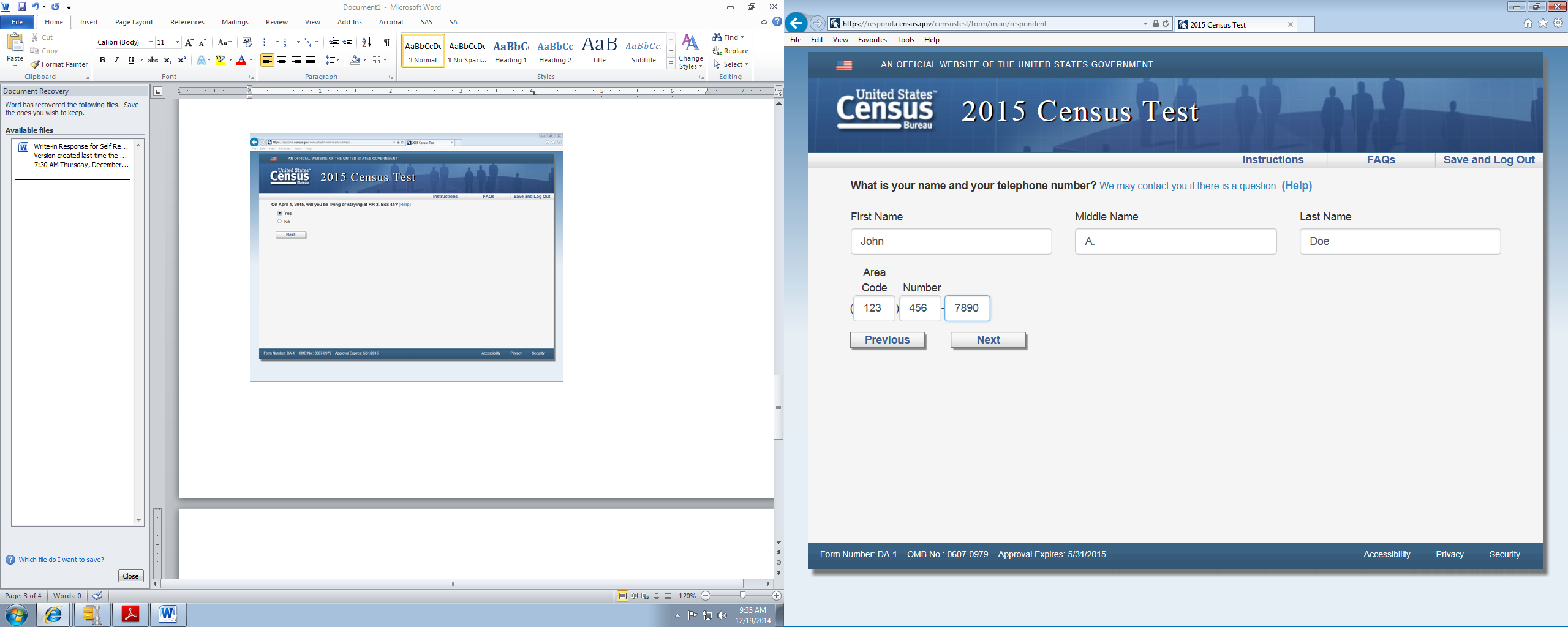Apply subscript formatting
Screen dimensions: 1568x627
[167, 60]
